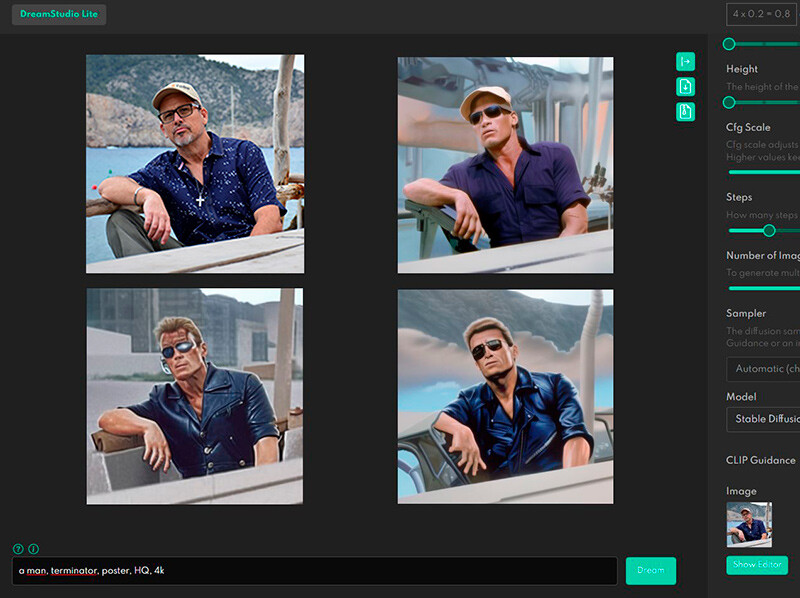This screenshot has width=800, height=598.
Task: Click the Height slider handle
Action: point(729,102)
